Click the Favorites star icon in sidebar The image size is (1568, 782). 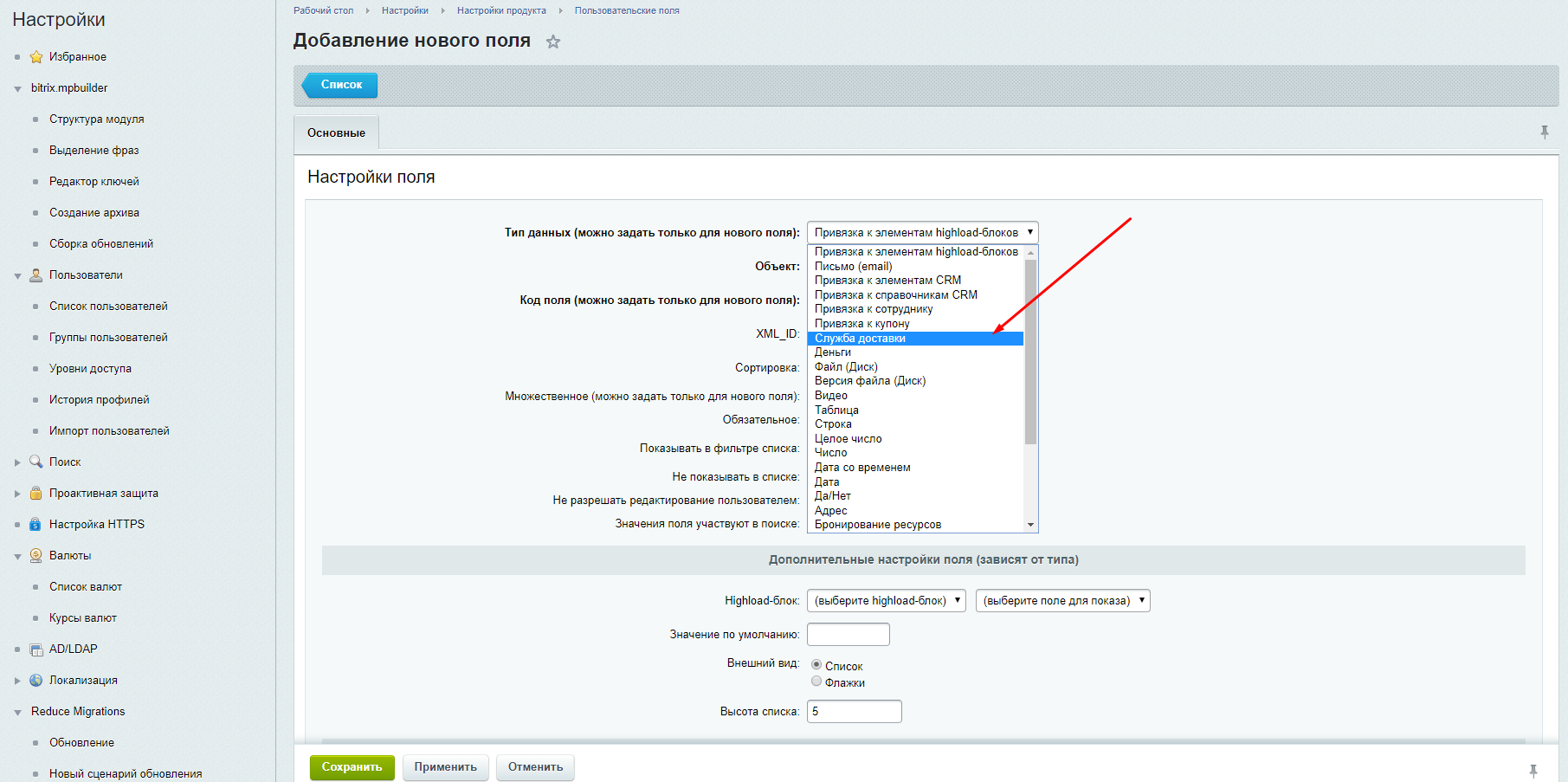(x=36, y=57)
